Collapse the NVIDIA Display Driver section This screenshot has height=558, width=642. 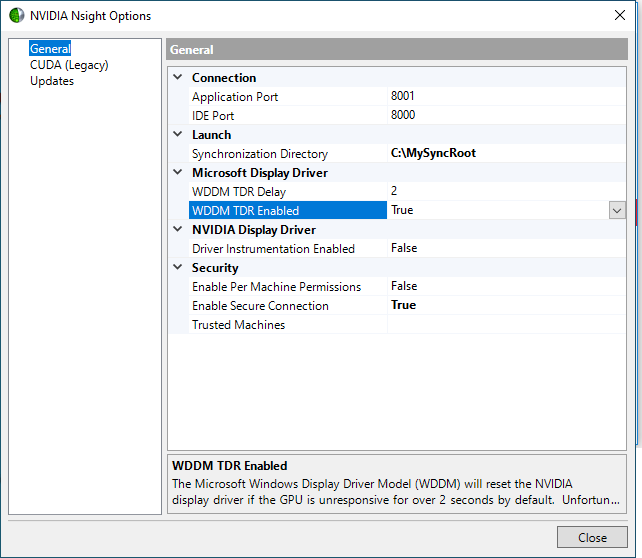pyautogui.click(x=178, y=229)
